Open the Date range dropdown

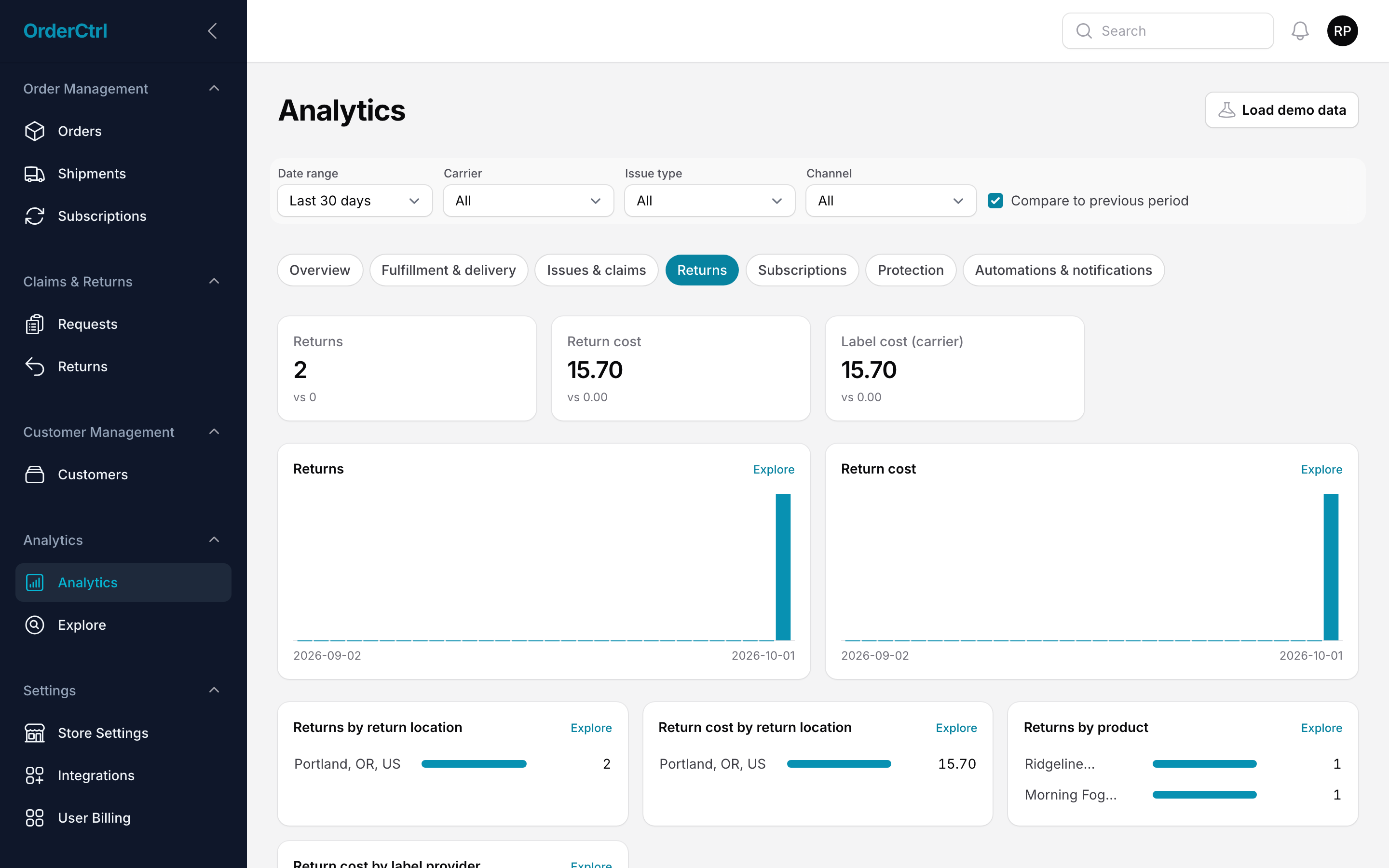354,201
